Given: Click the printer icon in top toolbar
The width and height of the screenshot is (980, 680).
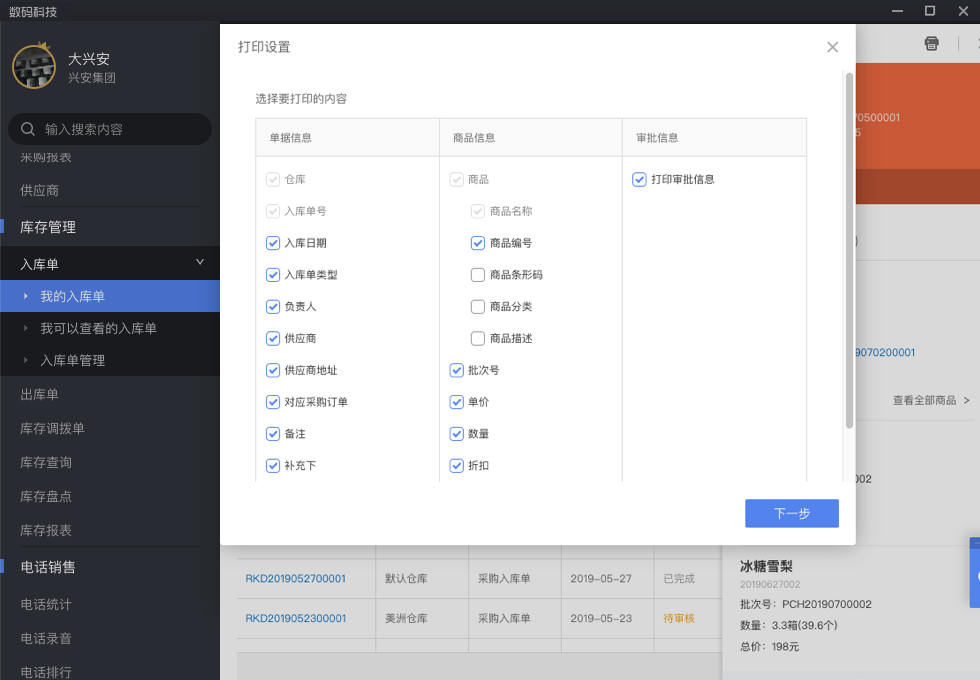Looking at the screenshot, I should pyautogui.click(x=931, y=43).
